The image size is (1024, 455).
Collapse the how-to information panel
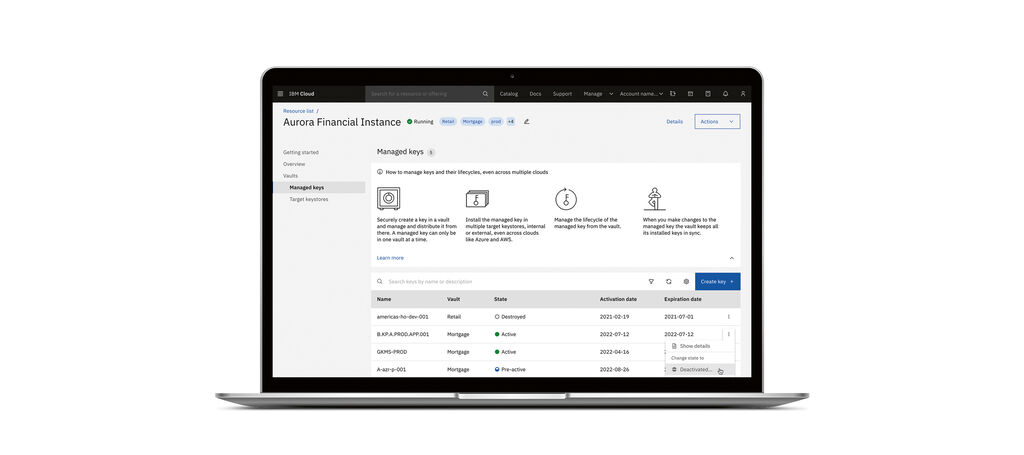[x=731, y=258]
